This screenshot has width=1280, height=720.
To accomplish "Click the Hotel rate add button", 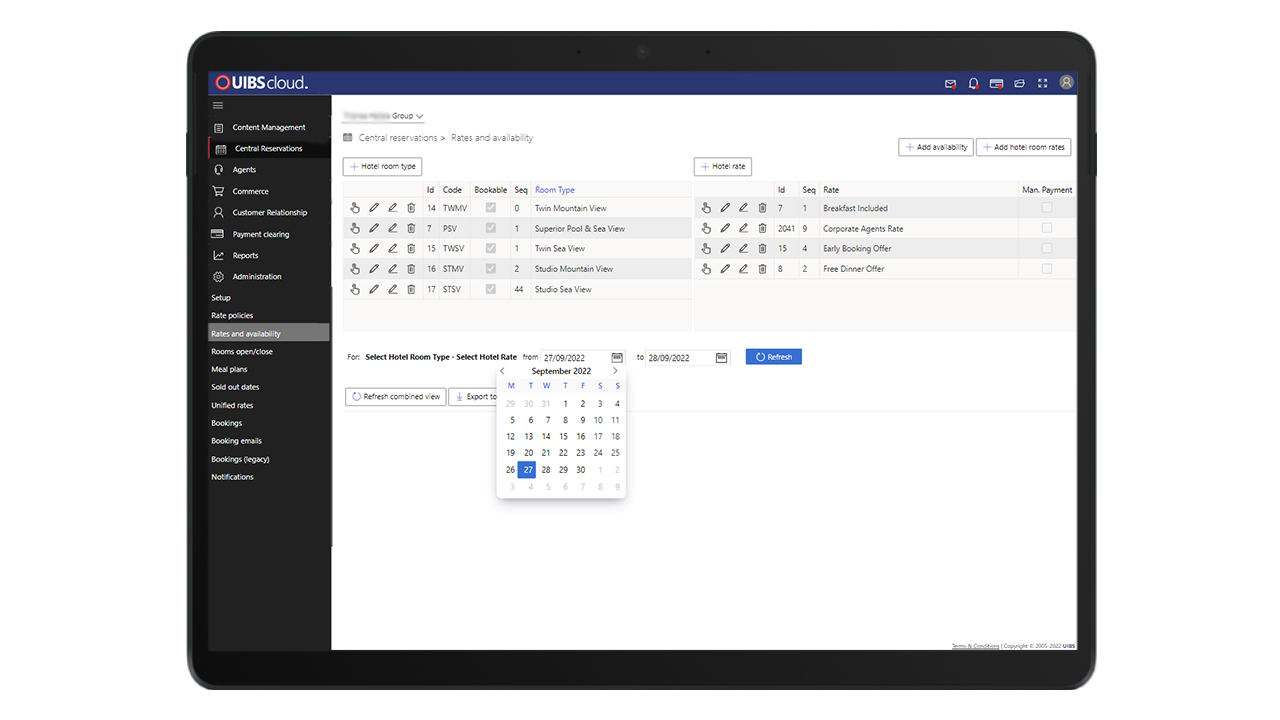I will coord(723,166).
